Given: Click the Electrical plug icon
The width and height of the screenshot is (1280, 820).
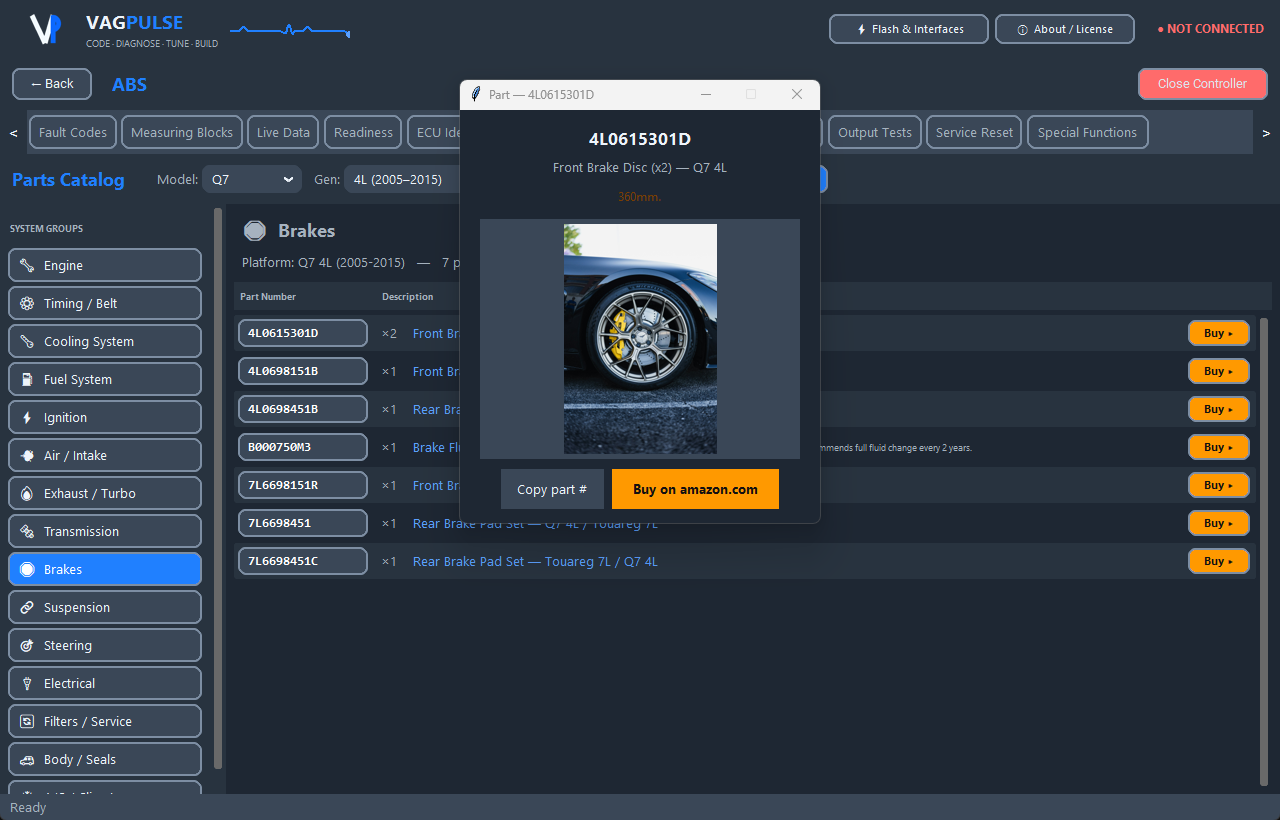Looking at the screenshot, I should (x=27, y=684).
